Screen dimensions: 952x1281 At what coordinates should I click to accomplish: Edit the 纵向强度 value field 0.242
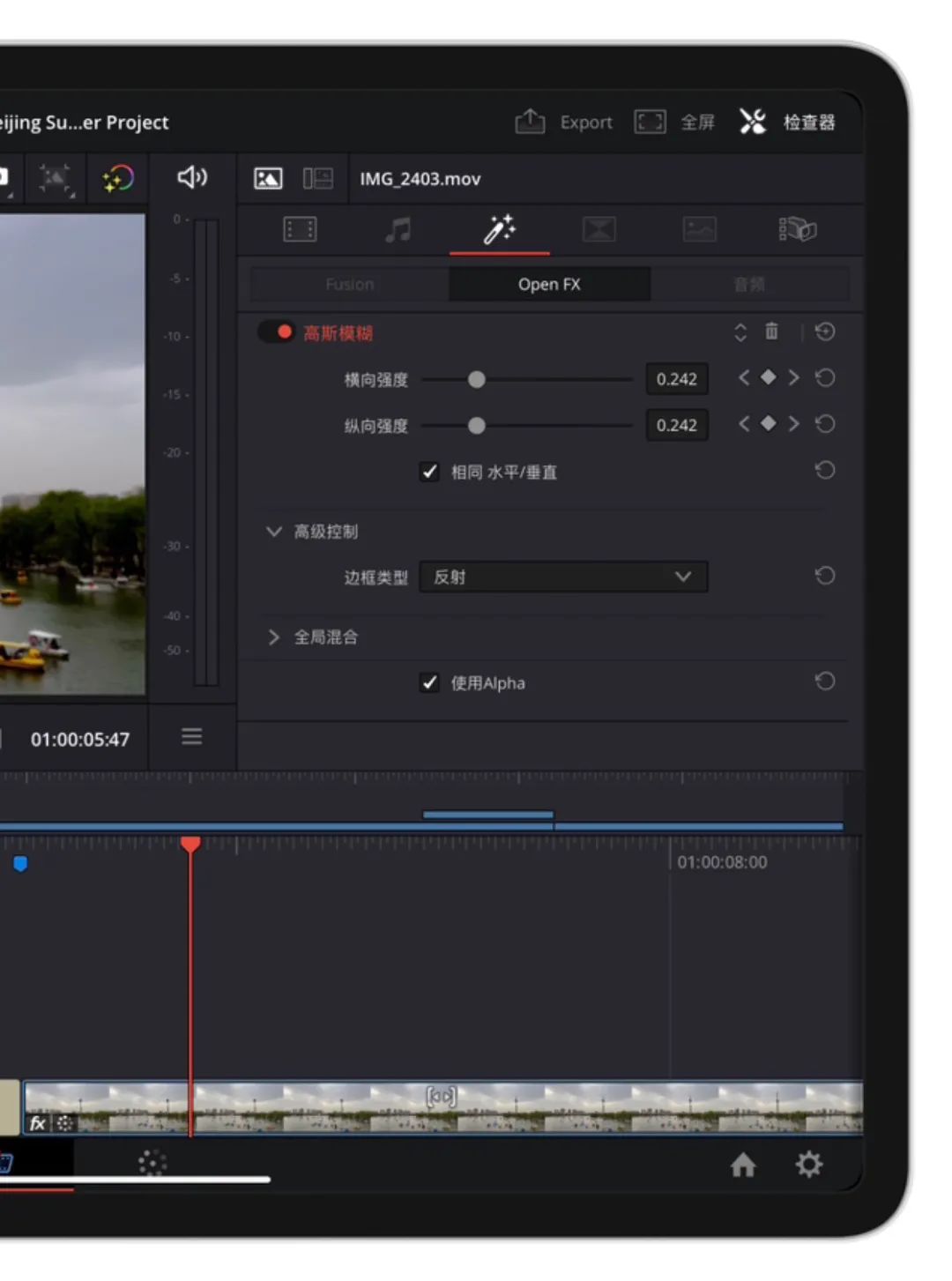pos(677,425)
